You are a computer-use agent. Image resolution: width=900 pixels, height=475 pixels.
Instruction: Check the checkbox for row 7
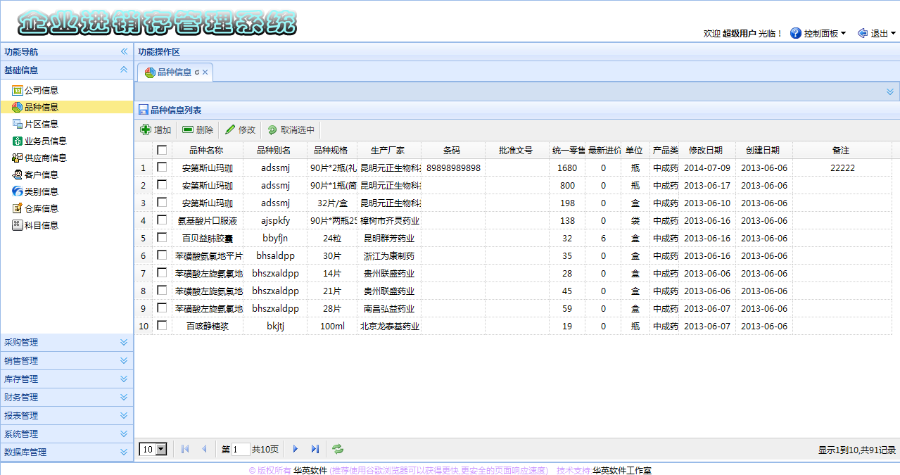coord(162,272)
